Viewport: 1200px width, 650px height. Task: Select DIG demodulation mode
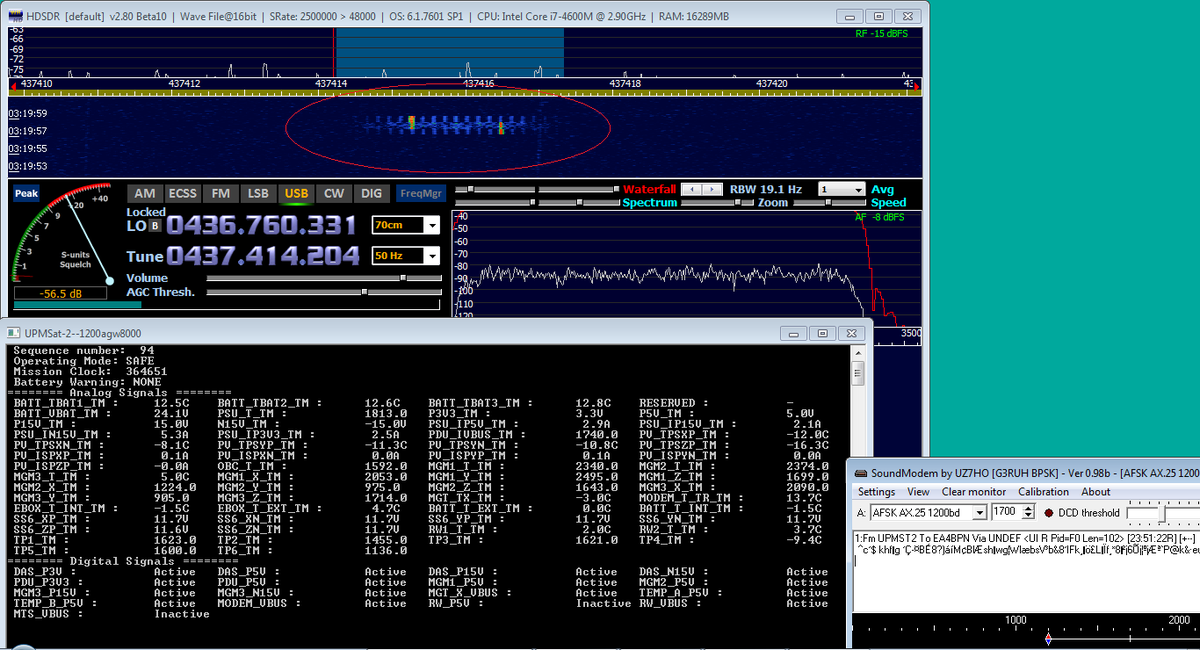[371, 193]
